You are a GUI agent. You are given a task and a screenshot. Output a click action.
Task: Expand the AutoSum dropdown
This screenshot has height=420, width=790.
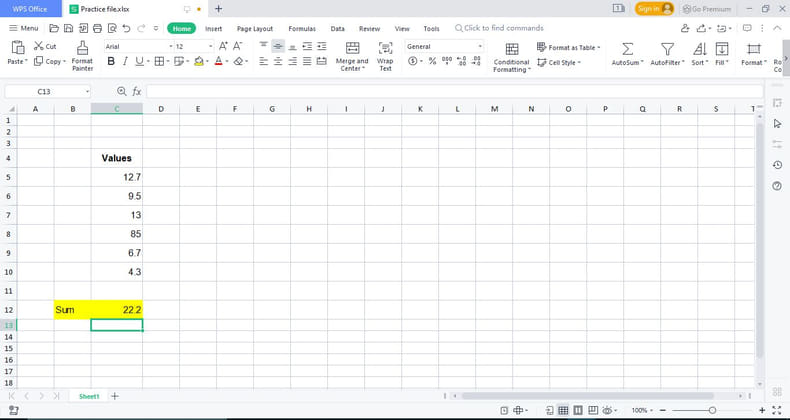pyautogui.click(x=642, y=63)
